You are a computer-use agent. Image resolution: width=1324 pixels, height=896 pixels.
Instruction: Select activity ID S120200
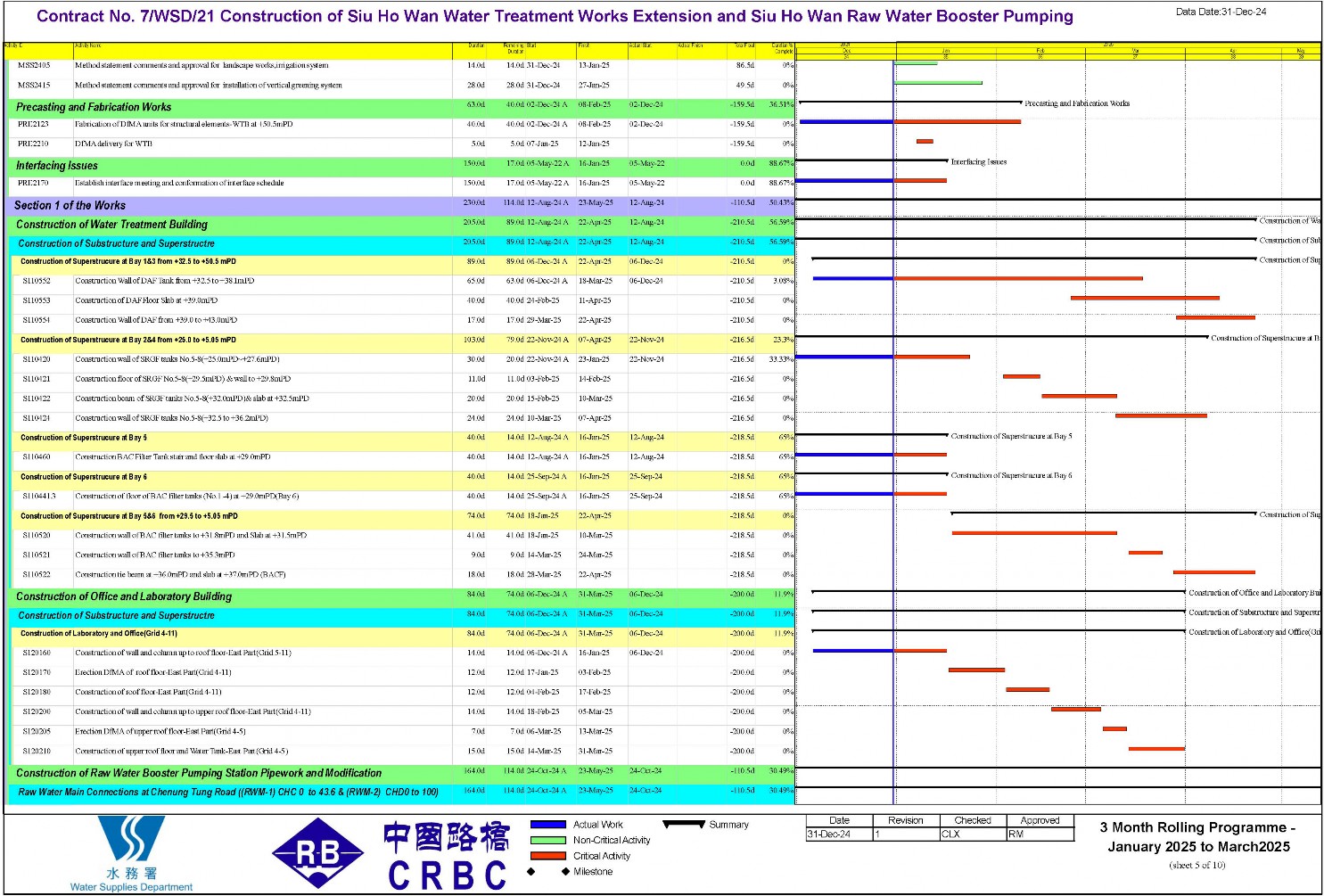pos(37,712)
